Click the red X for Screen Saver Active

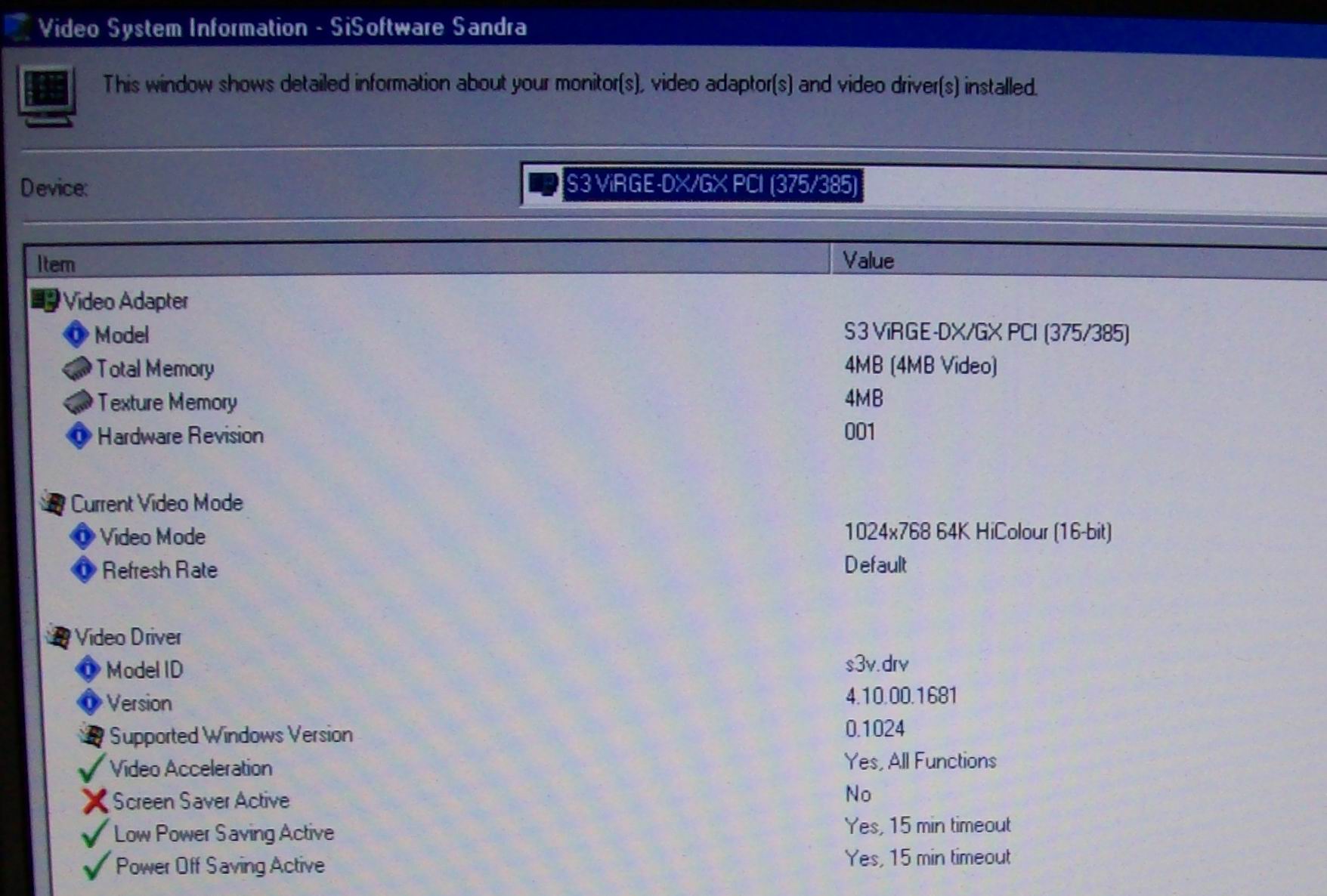click(94, 801)
